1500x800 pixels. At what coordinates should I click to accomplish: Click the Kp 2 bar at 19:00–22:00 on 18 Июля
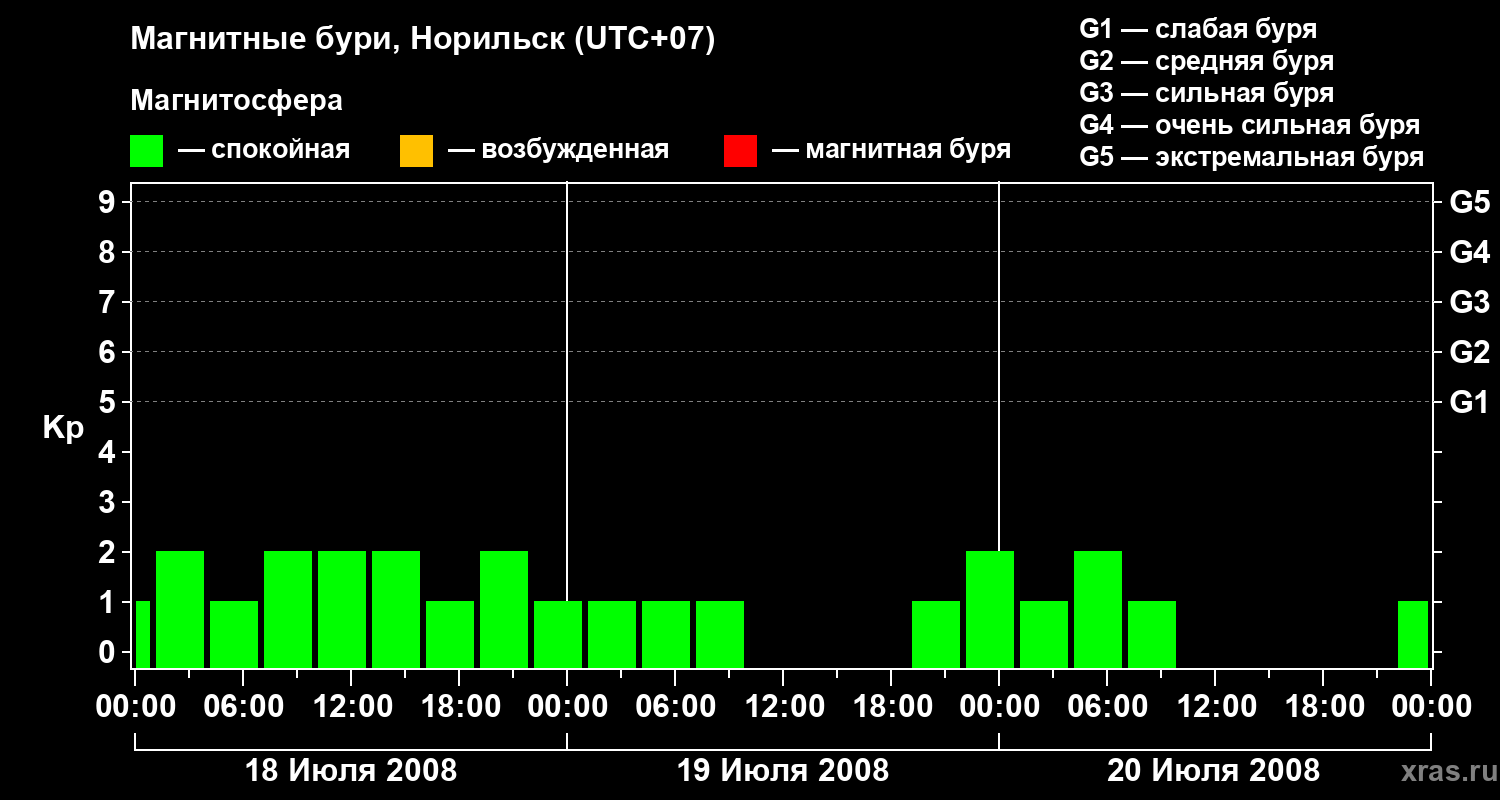(x=504, y=609)
